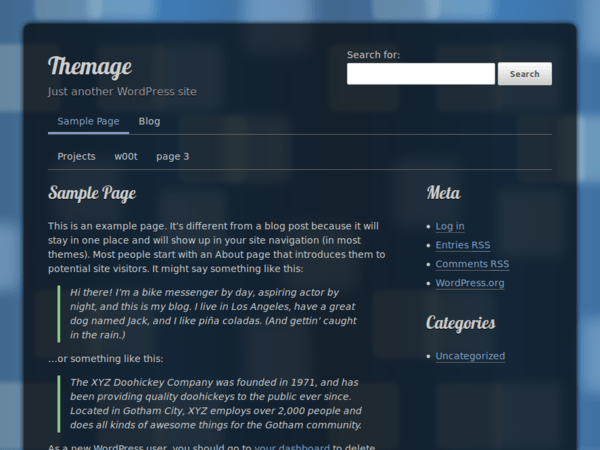This screenshot has height=450, width=600.
Task: Open the Themage site title link
Action: (90, 67)
